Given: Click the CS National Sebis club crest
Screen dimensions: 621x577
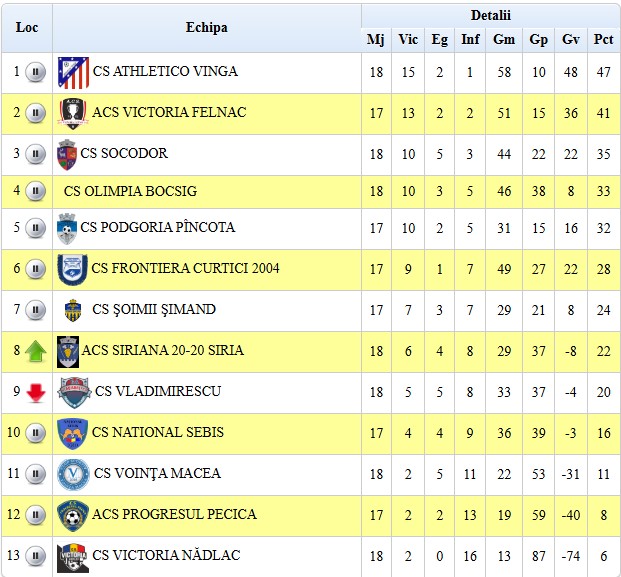Looking at the screenshot, I should [73, 433].
